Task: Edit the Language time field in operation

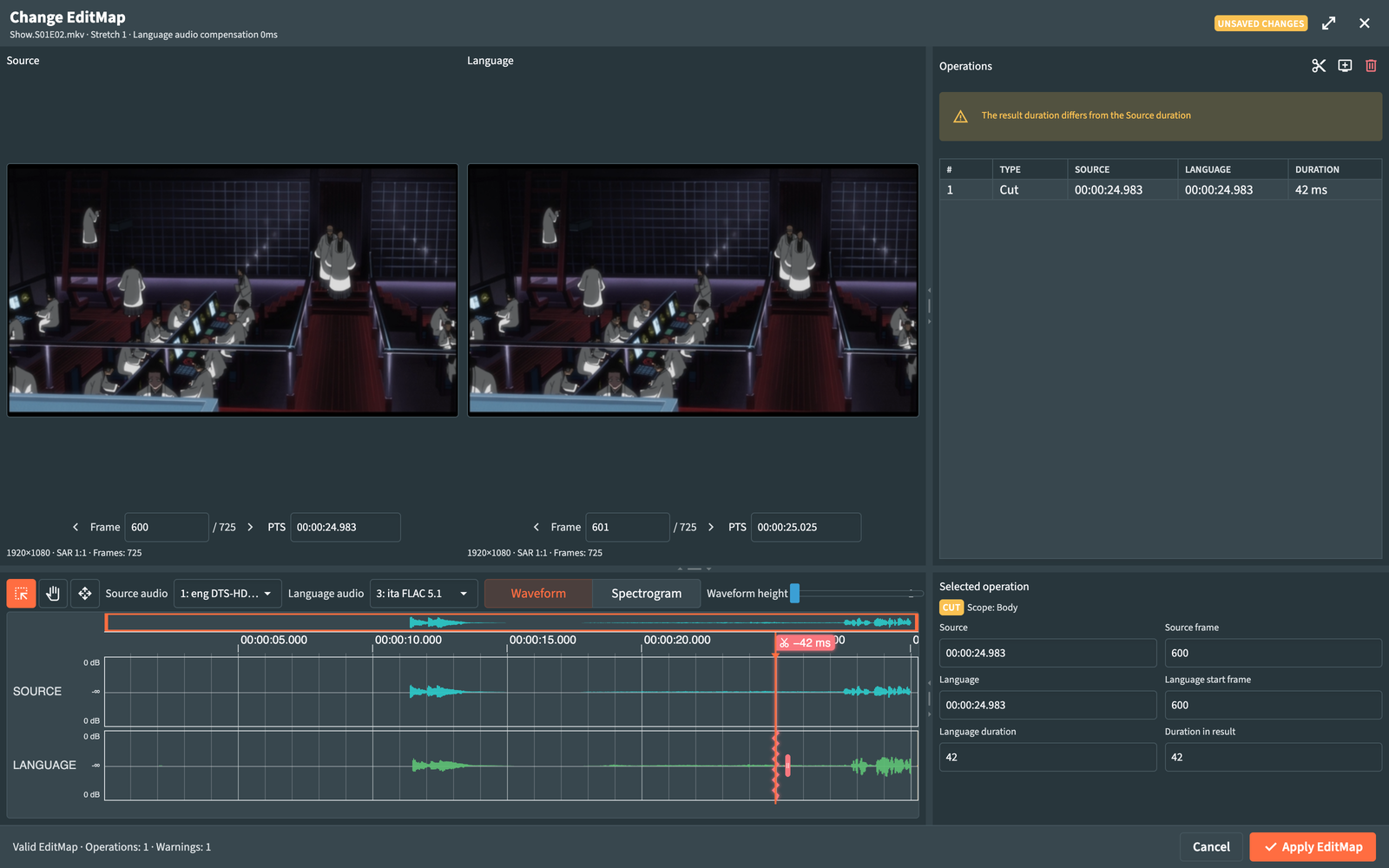Action: 1048,705
